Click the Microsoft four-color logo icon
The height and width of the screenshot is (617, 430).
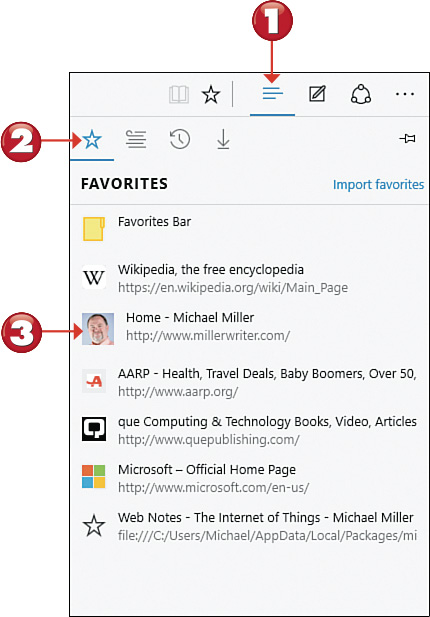click(94, 477)
